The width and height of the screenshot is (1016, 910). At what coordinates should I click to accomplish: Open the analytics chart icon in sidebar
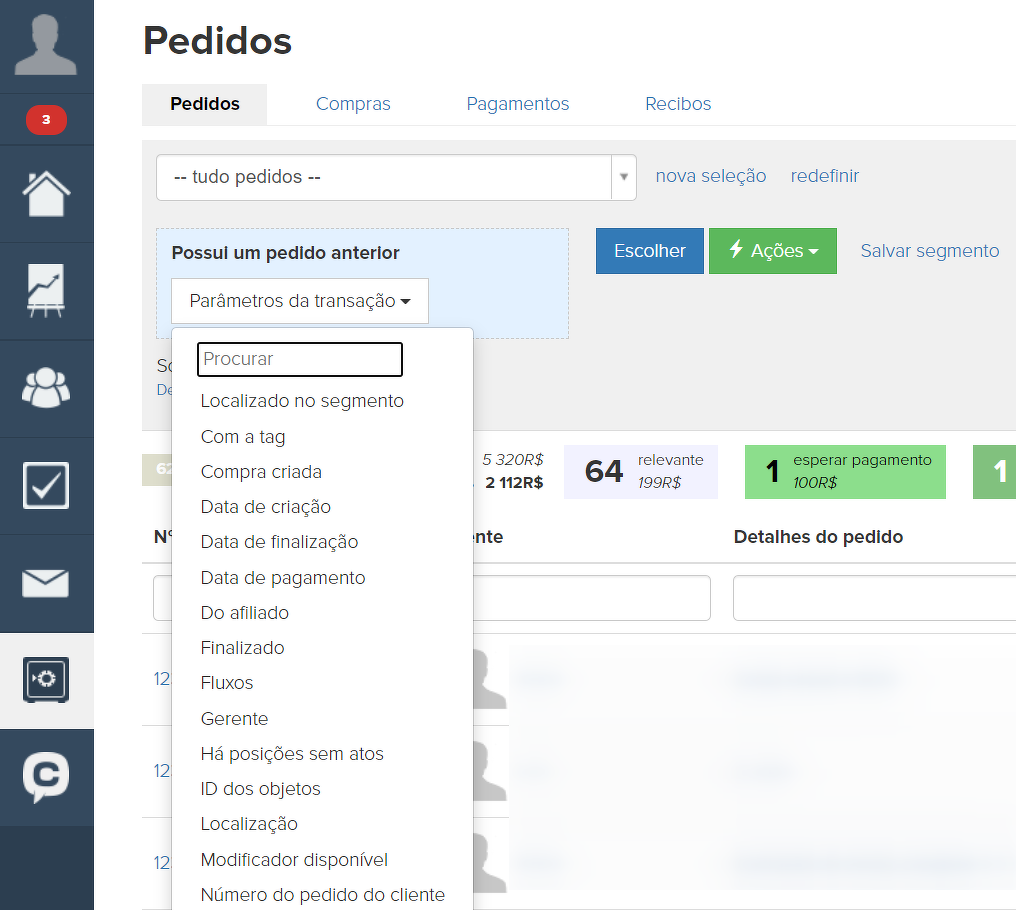[x=46, y=291]
